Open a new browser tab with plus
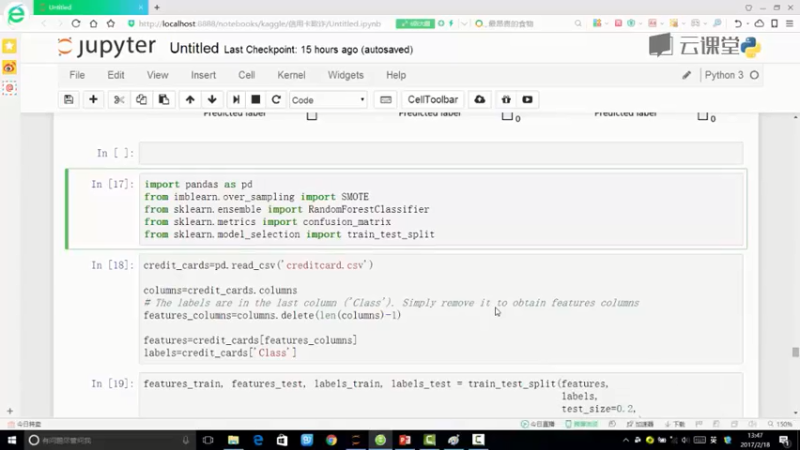Screen dimensions: 800x450 point(157,7)
